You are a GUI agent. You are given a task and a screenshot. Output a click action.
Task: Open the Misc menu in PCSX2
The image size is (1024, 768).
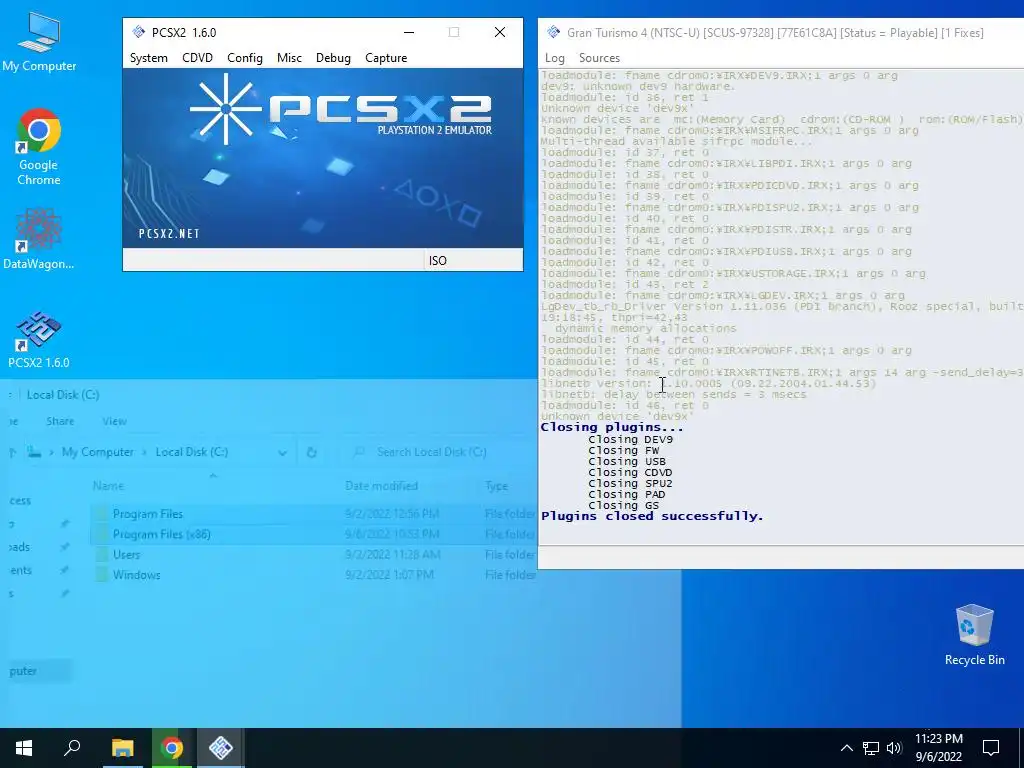(x=289, y=57)
